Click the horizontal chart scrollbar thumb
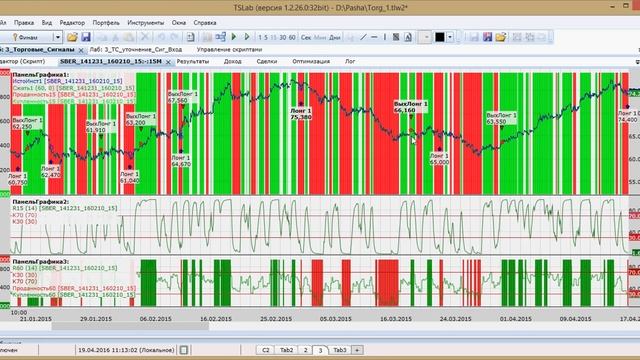 (x=130, y=326)
